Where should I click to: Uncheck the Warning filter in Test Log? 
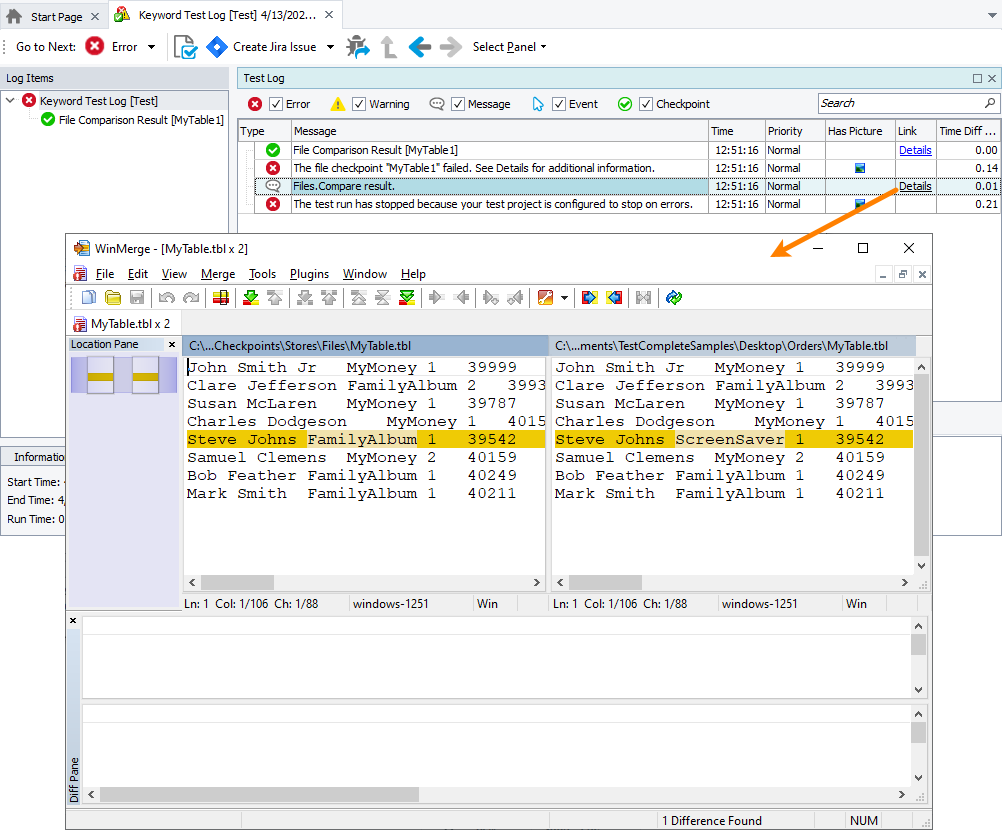tap(358, 103)
